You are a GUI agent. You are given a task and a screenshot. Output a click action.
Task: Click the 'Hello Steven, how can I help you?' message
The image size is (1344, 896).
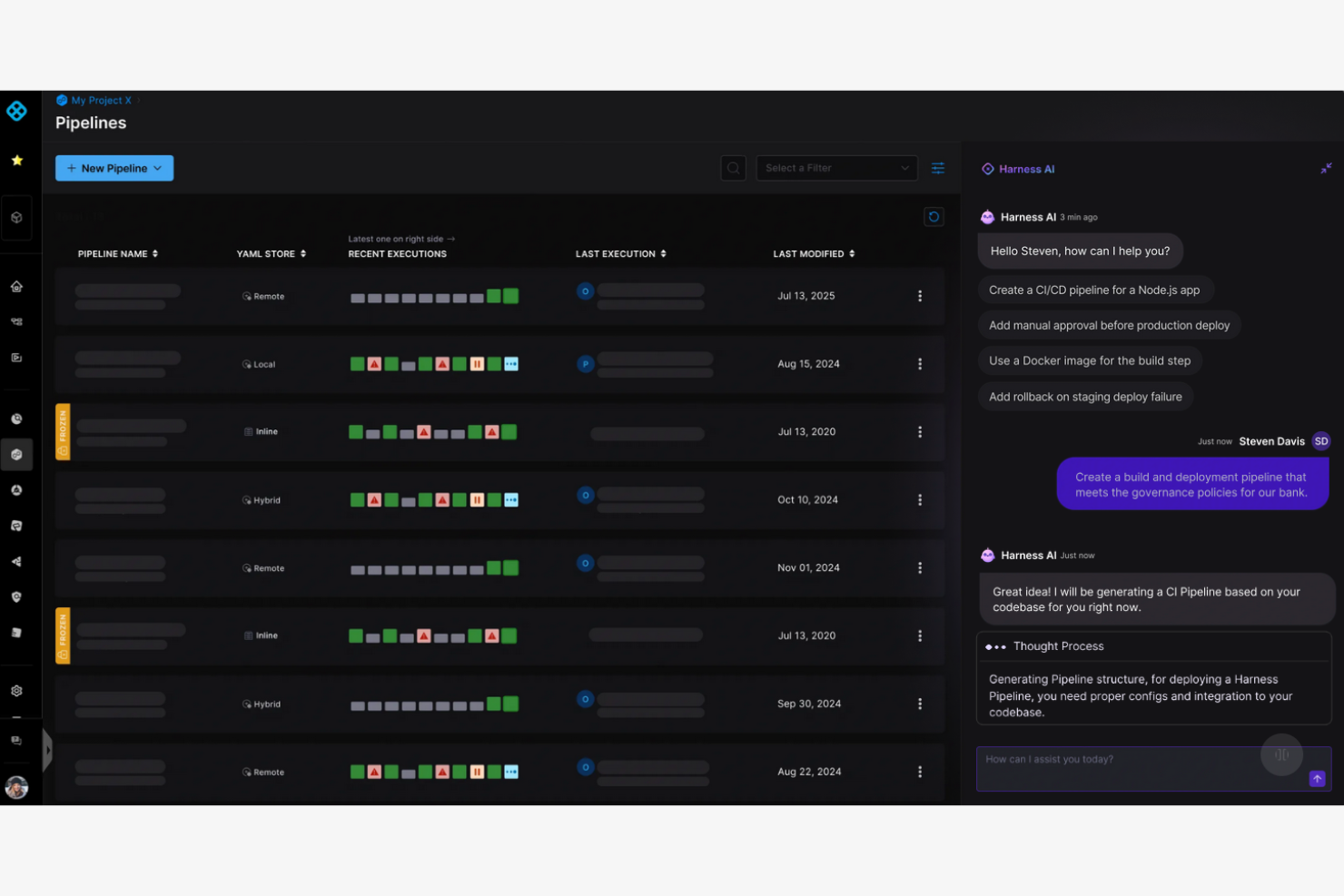point(1080,251)
